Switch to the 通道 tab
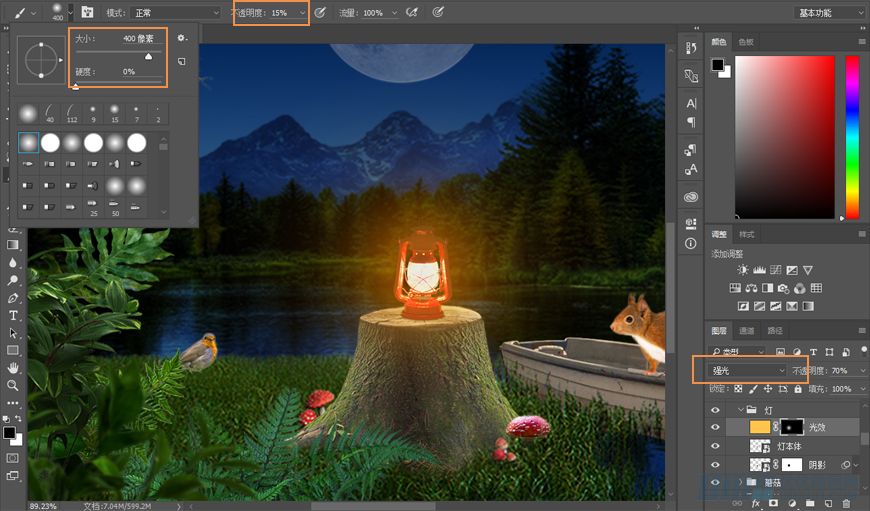The width and height of the screenshot is (870, 511). (746, 331)
